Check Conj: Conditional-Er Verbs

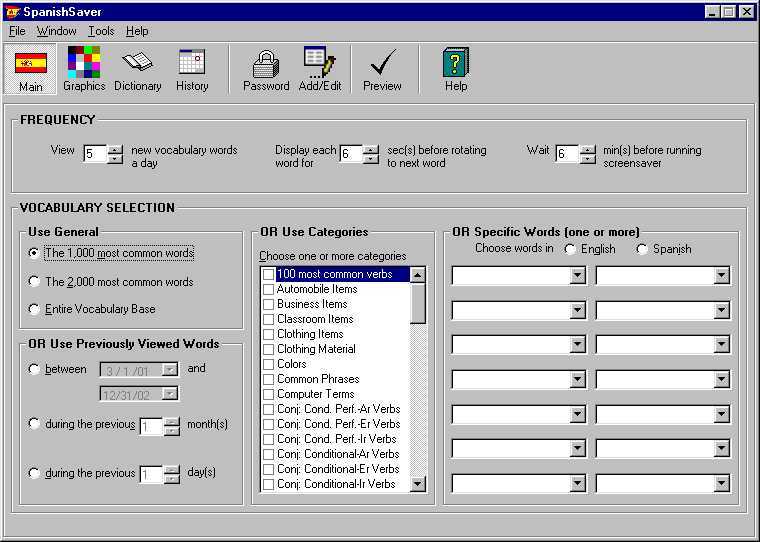tap(268, 470)
